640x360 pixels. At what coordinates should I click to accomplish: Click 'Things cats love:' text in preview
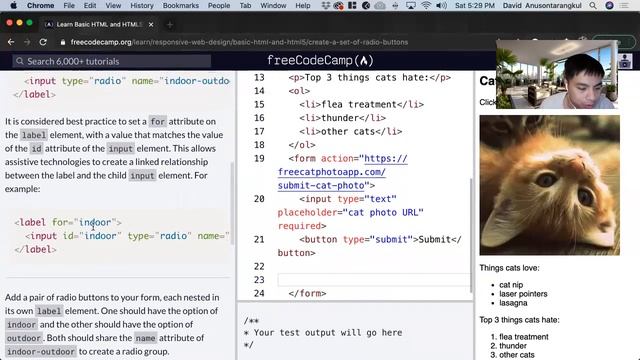coord(509,268)
